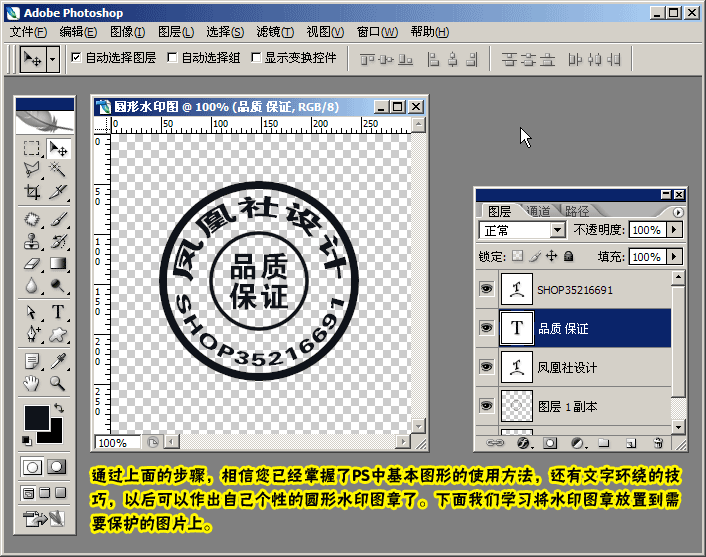The width and height of the screenshot is (706, 557).
Task: Select the Hand tool
Action: pyautogui.click(x=32, y=383)
